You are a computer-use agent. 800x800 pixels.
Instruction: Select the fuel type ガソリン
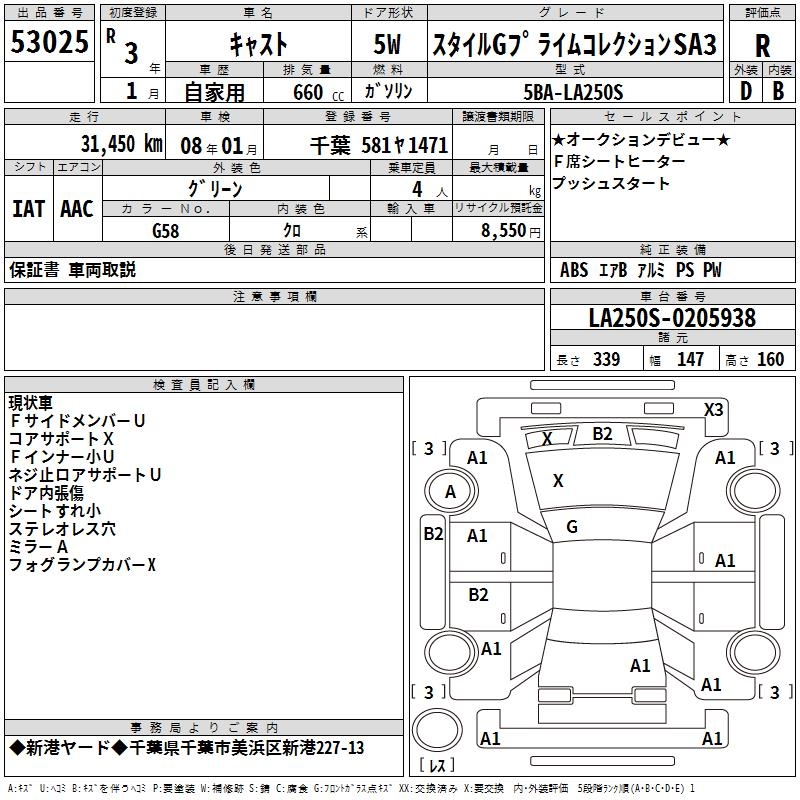388,91
